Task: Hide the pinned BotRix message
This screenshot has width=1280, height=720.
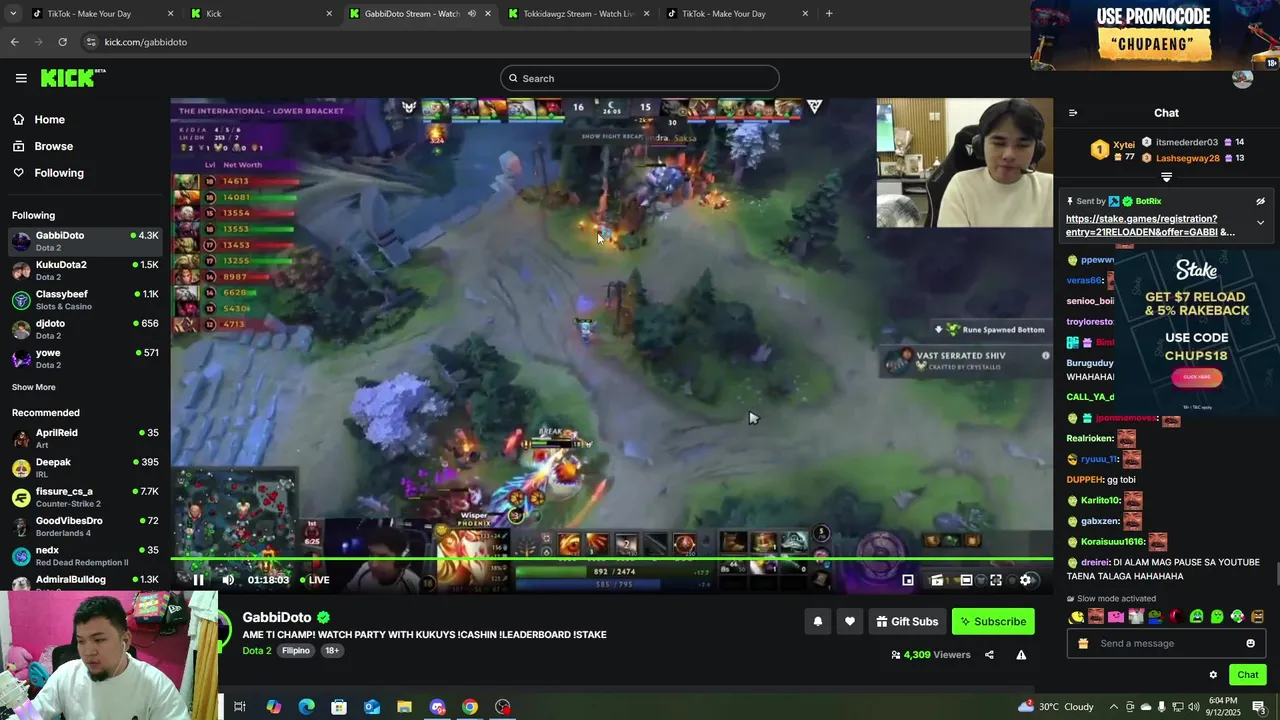Action: pos(1260,201)
